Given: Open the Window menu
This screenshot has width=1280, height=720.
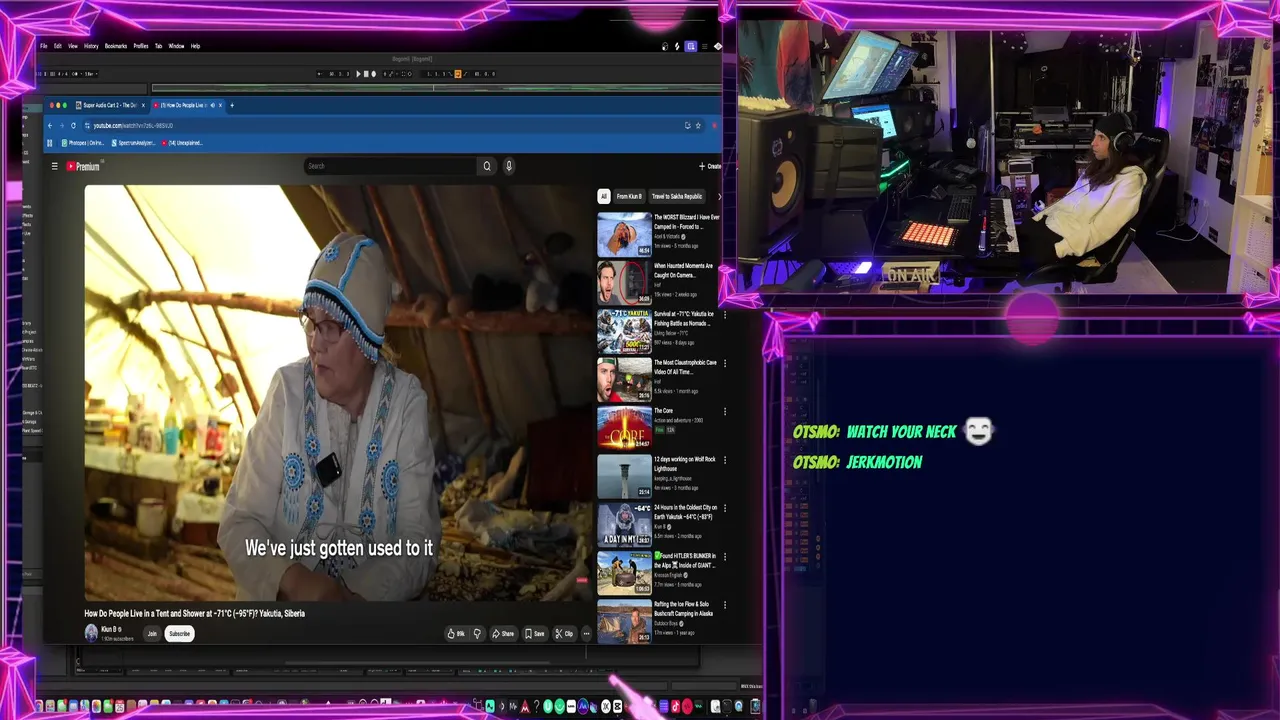Looking at the screenshot, I should click(x=176, y=46).
